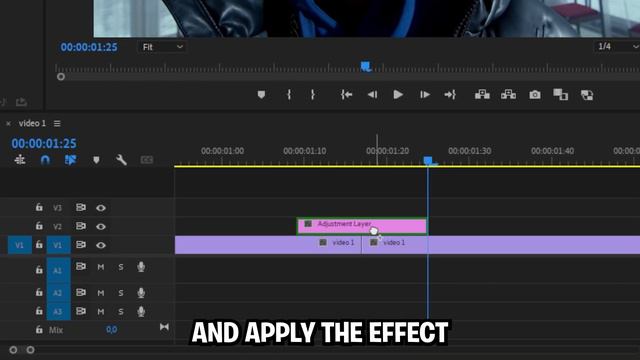Add a marker in the program monitor
The height and width of the screenshot is (360, 640).
click(x=261, y=95)
